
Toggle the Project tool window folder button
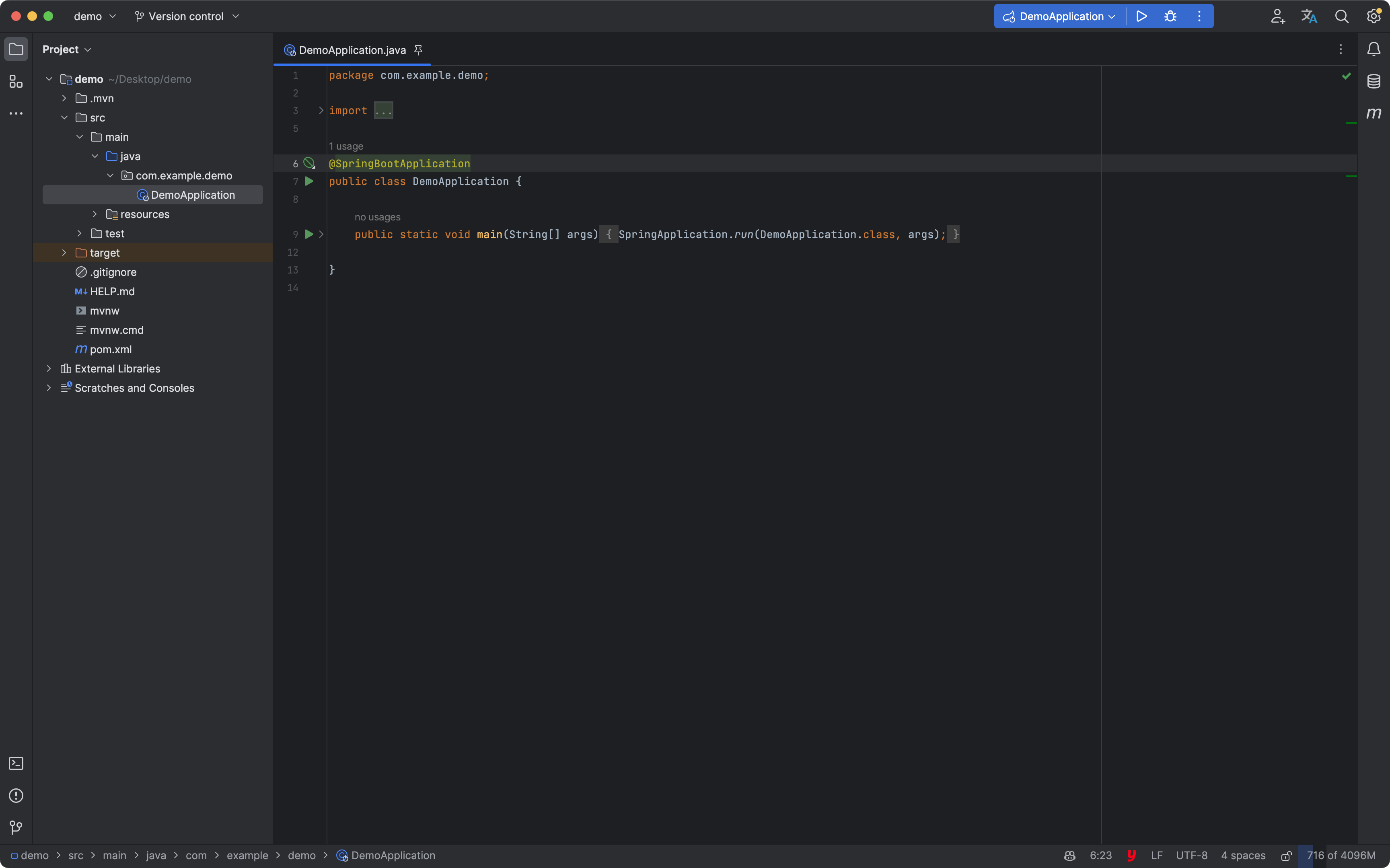point(16,49)
